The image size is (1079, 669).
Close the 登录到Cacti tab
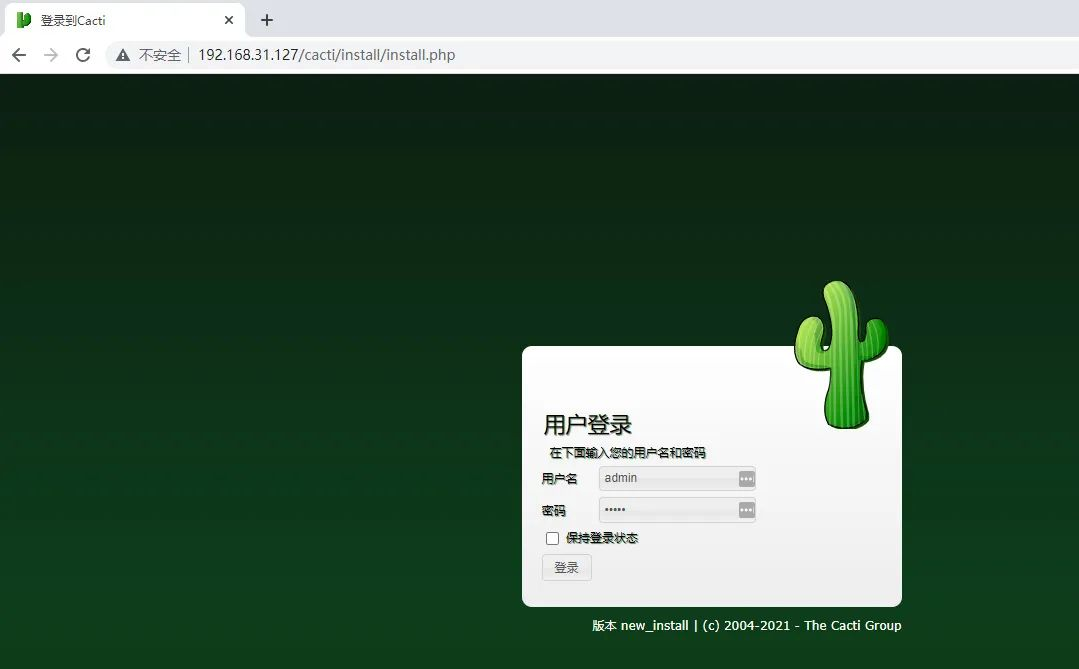(229, 20)
